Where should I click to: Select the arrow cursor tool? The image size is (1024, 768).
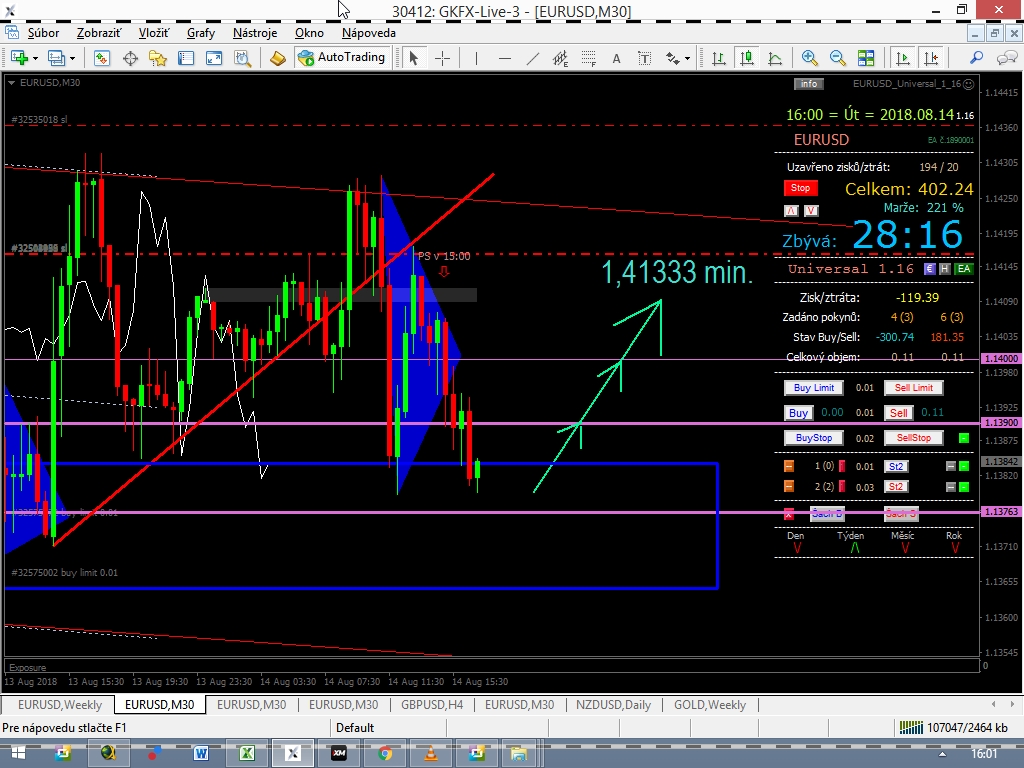click(x=413, y=58)
